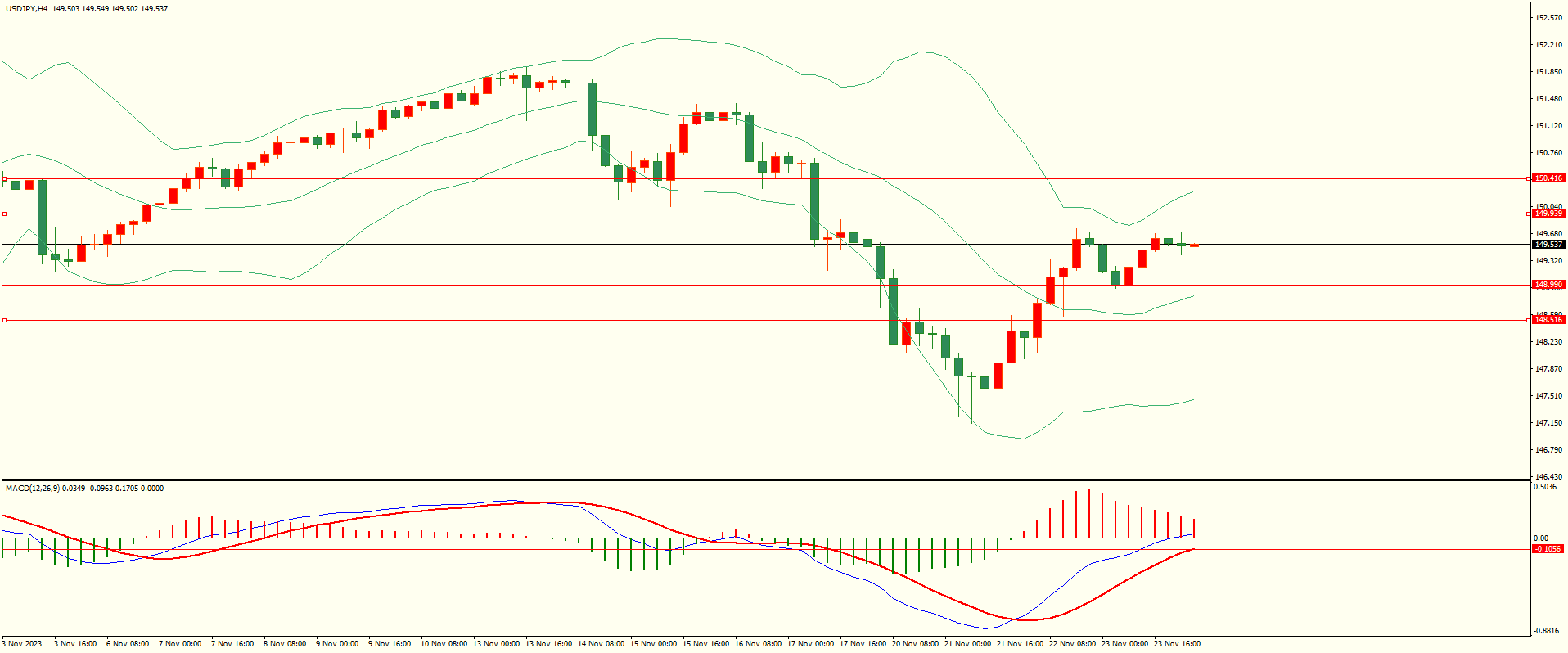Click the 146.790 price scale value
The height and width of the screenshot is (653, 1568).
click(x=1549, y=450)
